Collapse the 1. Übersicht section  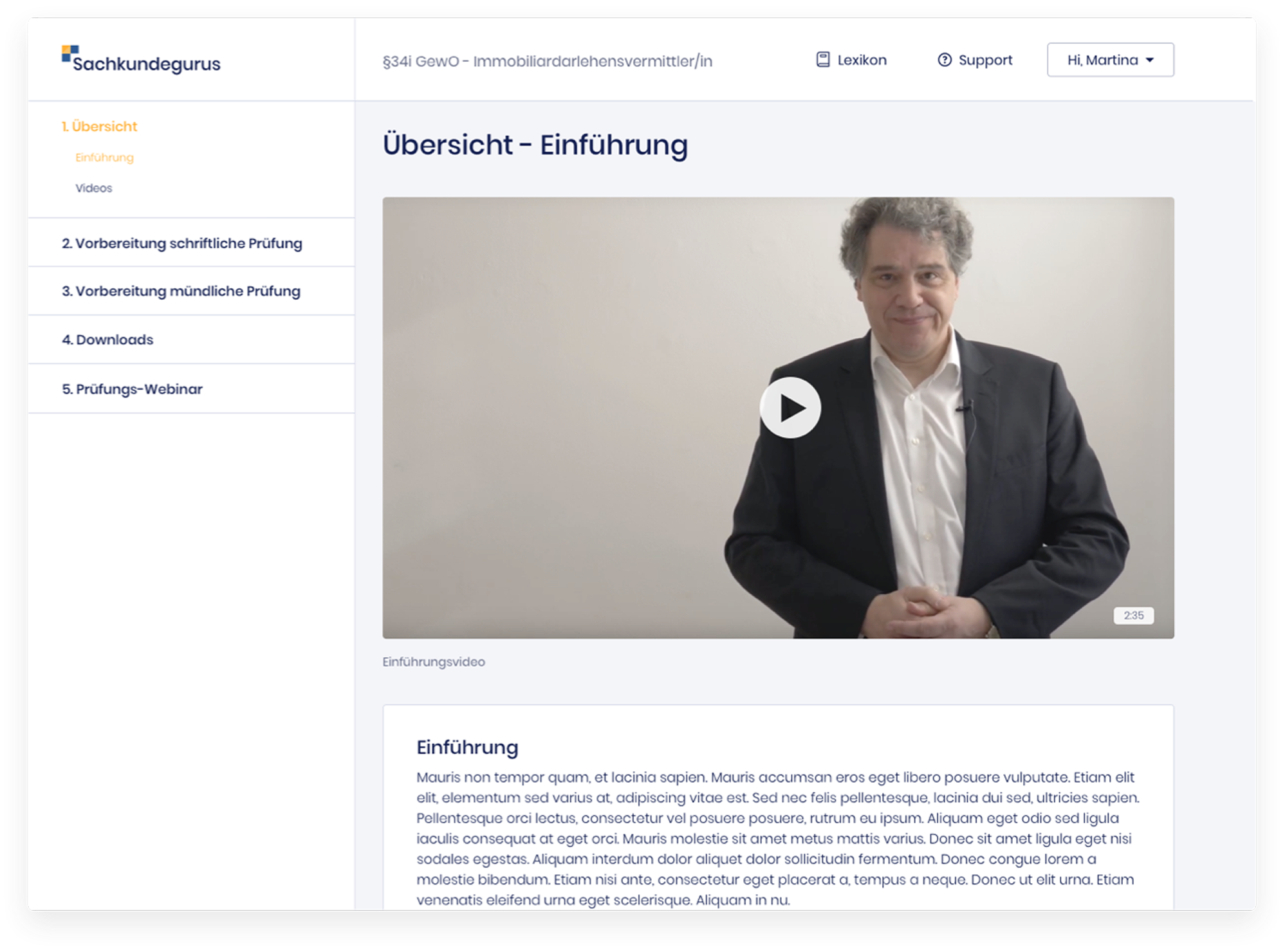coord(99,126)
